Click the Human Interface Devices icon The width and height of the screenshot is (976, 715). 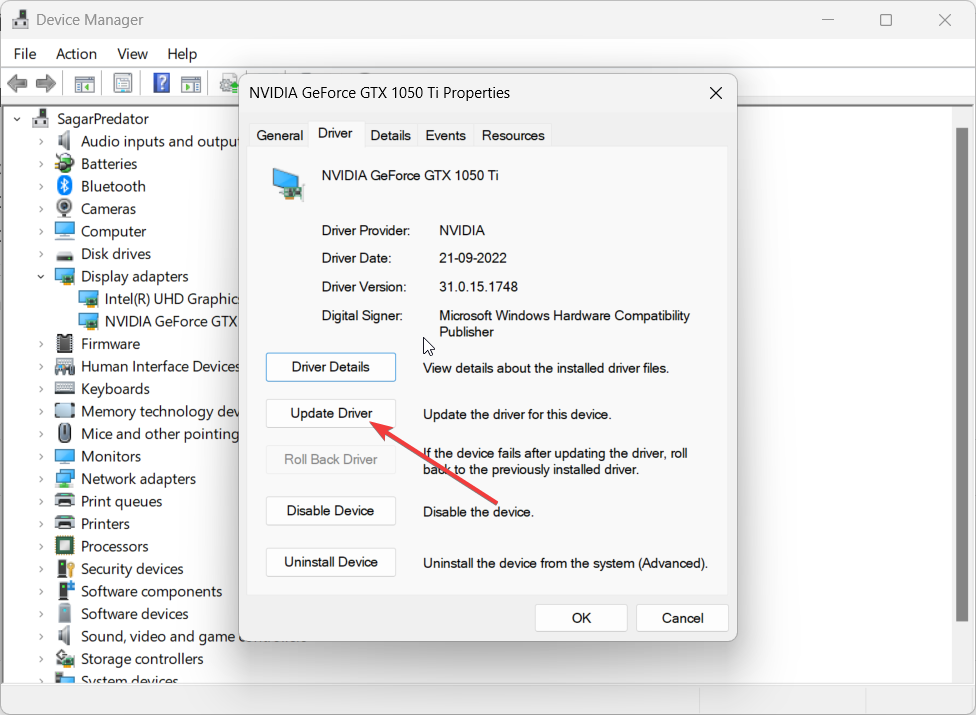pyautogui.click(x=65, y=366)
